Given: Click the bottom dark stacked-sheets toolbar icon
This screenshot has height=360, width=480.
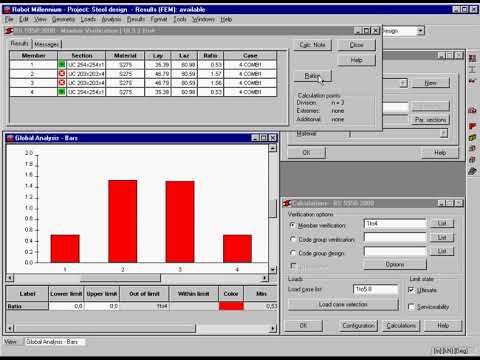Looking at the screenshot, I should pyautogui.click(x=472, y=171).
